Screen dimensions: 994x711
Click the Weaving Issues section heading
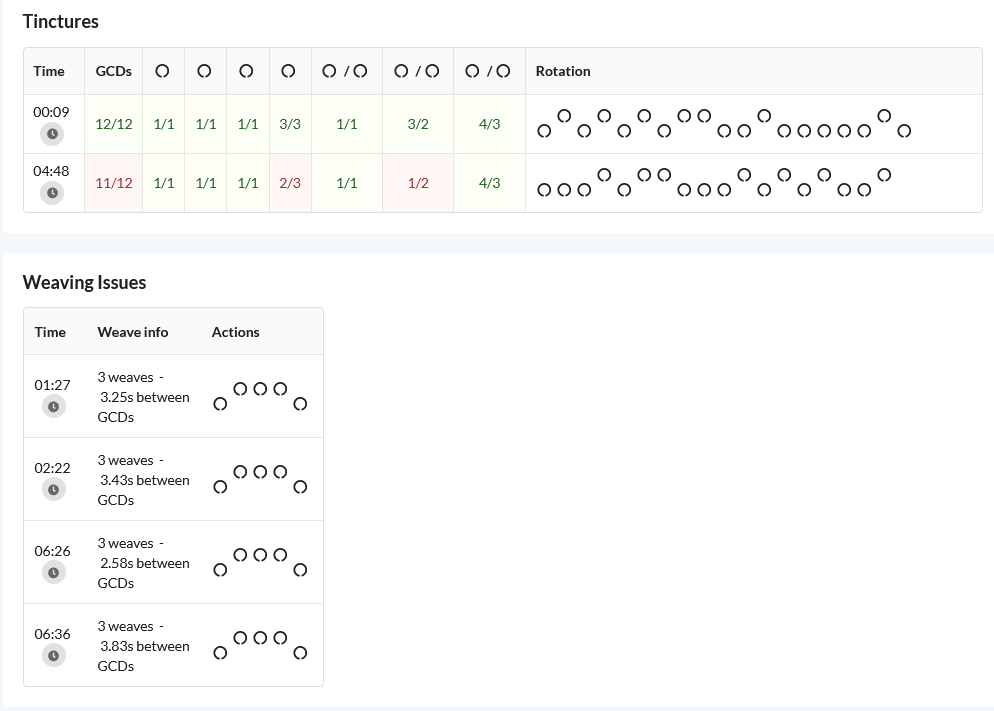tap(84, 282)
